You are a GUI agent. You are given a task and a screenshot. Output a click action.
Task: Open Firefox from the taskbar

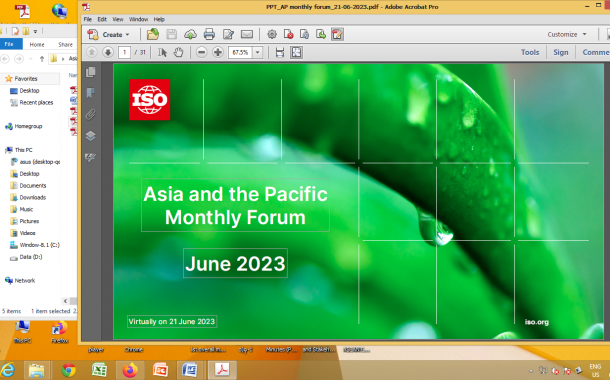point(130,370)
